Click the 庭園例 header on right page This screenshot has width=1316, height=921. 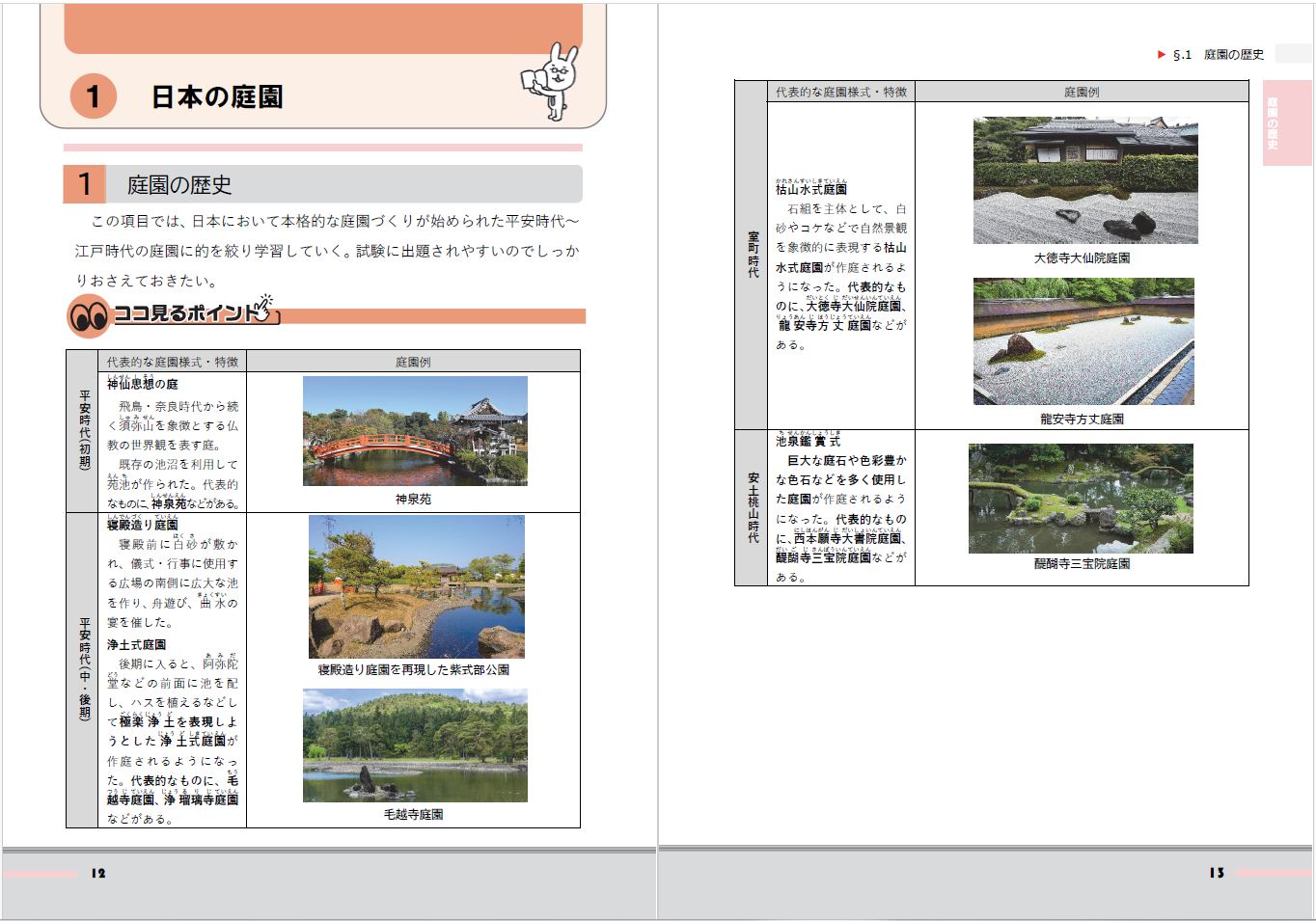pos(1081,93)
